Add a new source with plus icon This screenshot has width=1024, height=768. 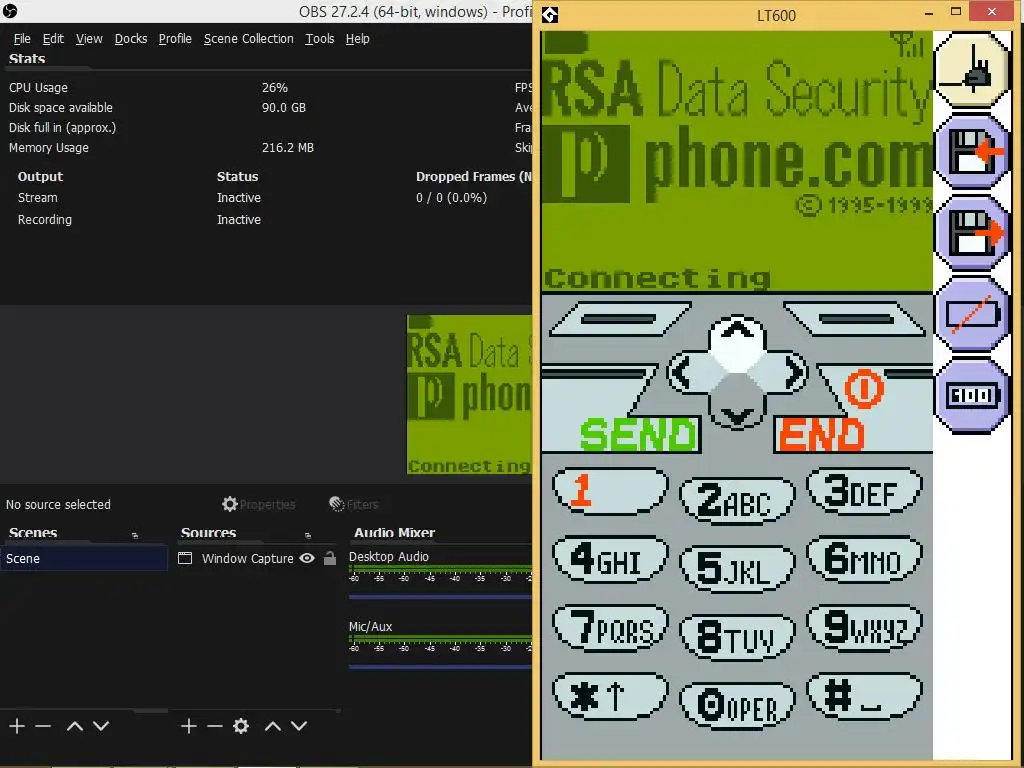pos(189,726)
